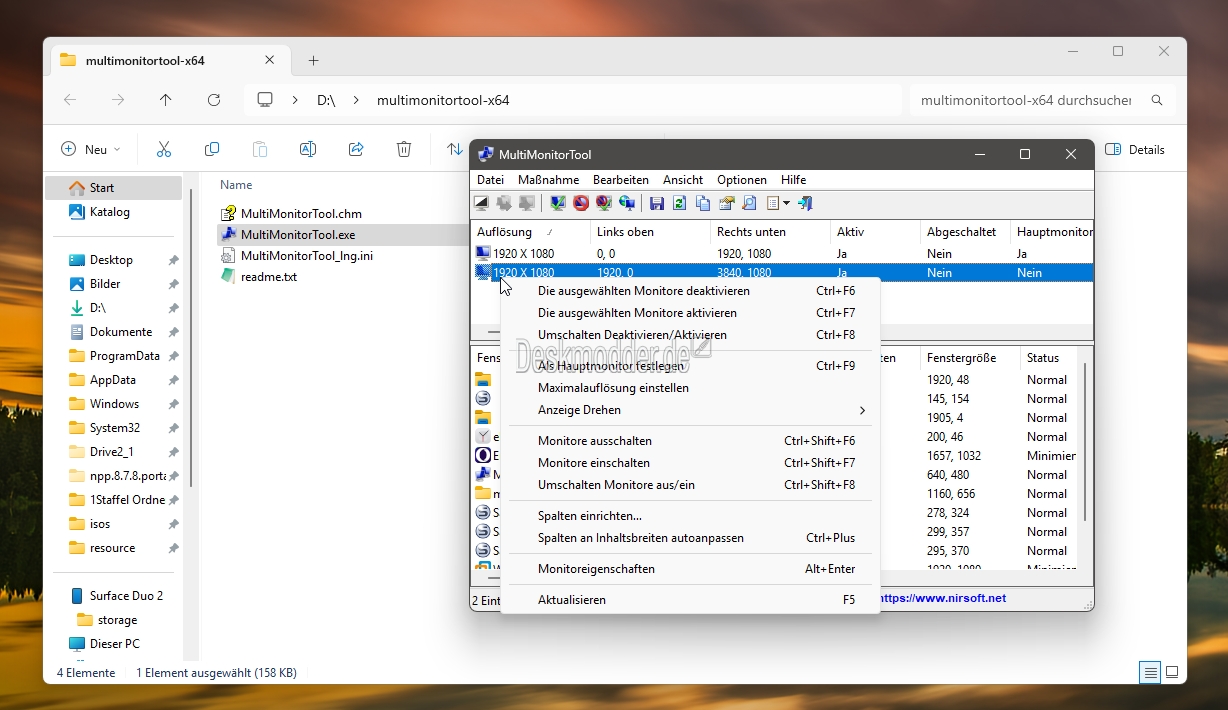The height and width of the screenshot is (710, 1228).
Task: Choose Maximalauflösung einstellen
Action: (x=690, y=388)
